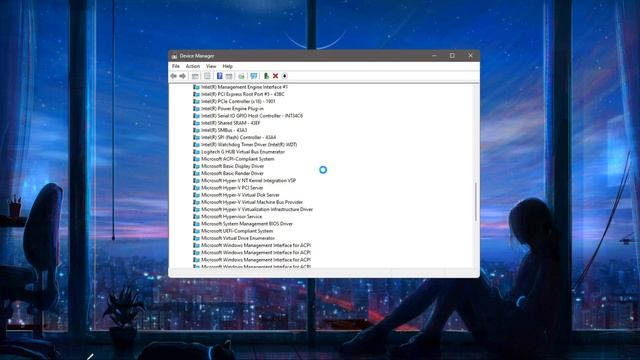Open the Action menu
The height and width of the screenshot is (360, 640).
point(193,66)
